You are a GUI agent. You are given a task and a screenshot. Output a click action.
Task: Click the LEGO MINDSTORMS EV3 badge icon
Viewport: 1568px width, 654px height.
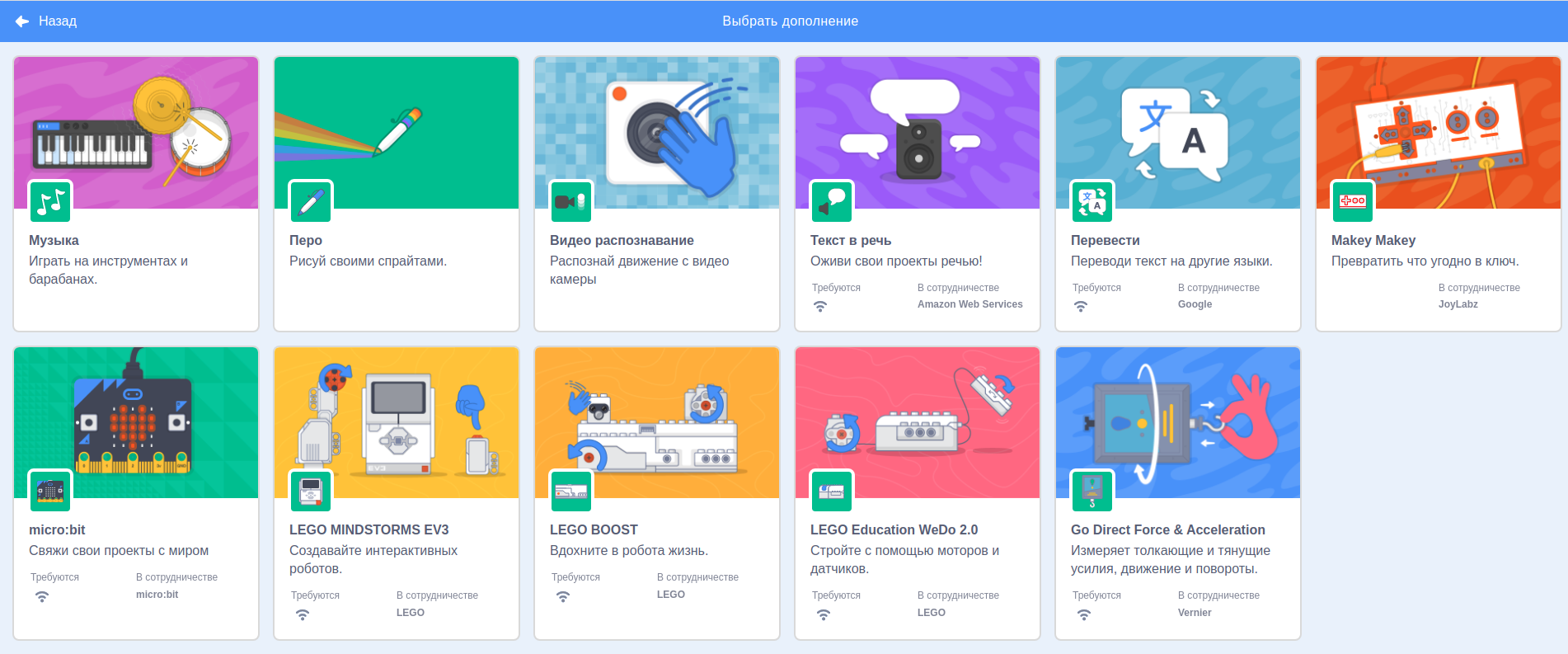point(311,491)
